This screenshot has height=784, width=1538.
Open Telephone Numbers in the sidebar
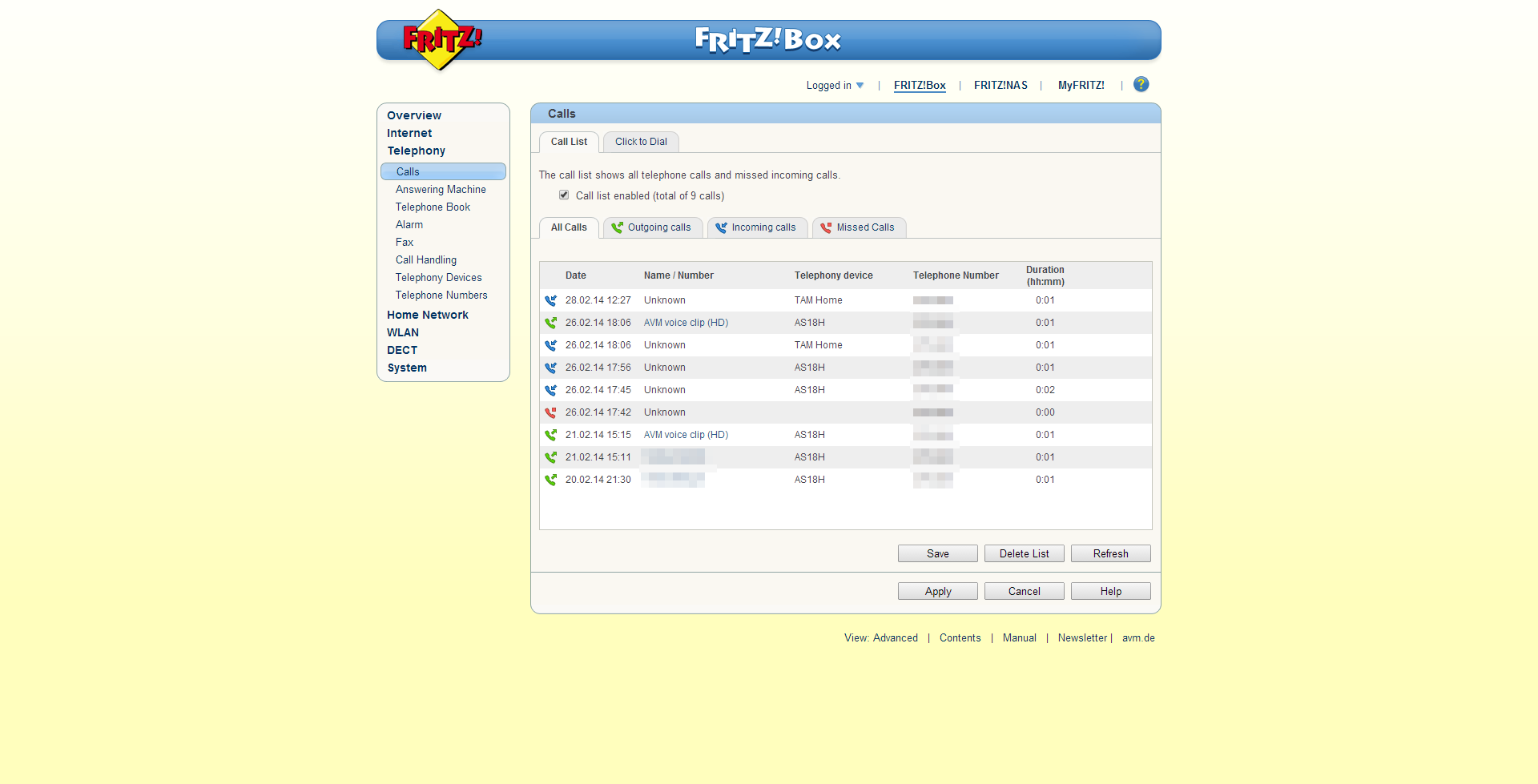click(x=441, y=296)
